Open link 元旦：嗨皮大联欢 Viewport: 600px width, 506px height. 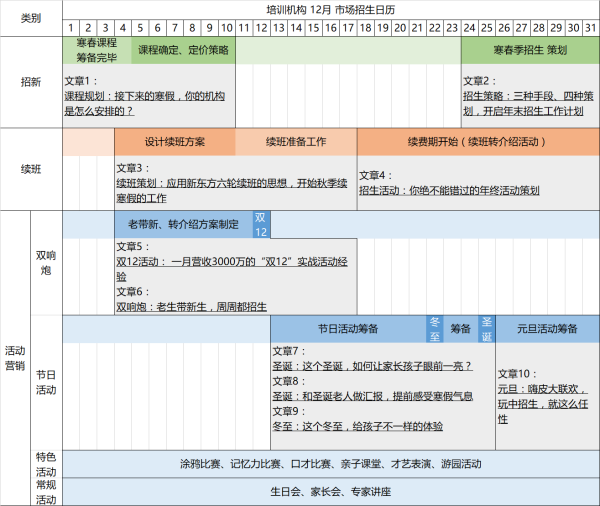[543, 404]
